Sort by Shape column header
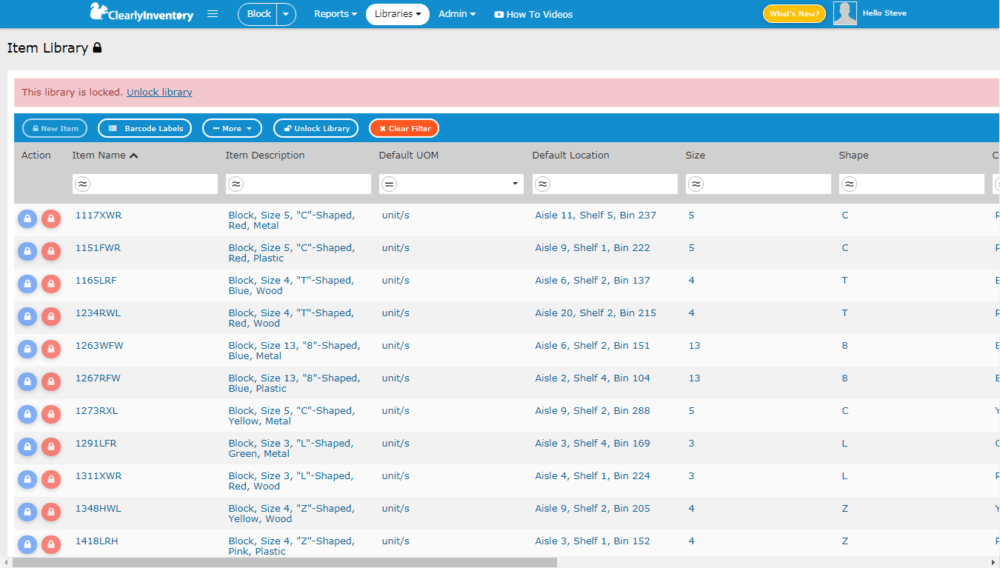 pyautogui.click(x=853, y=155)
